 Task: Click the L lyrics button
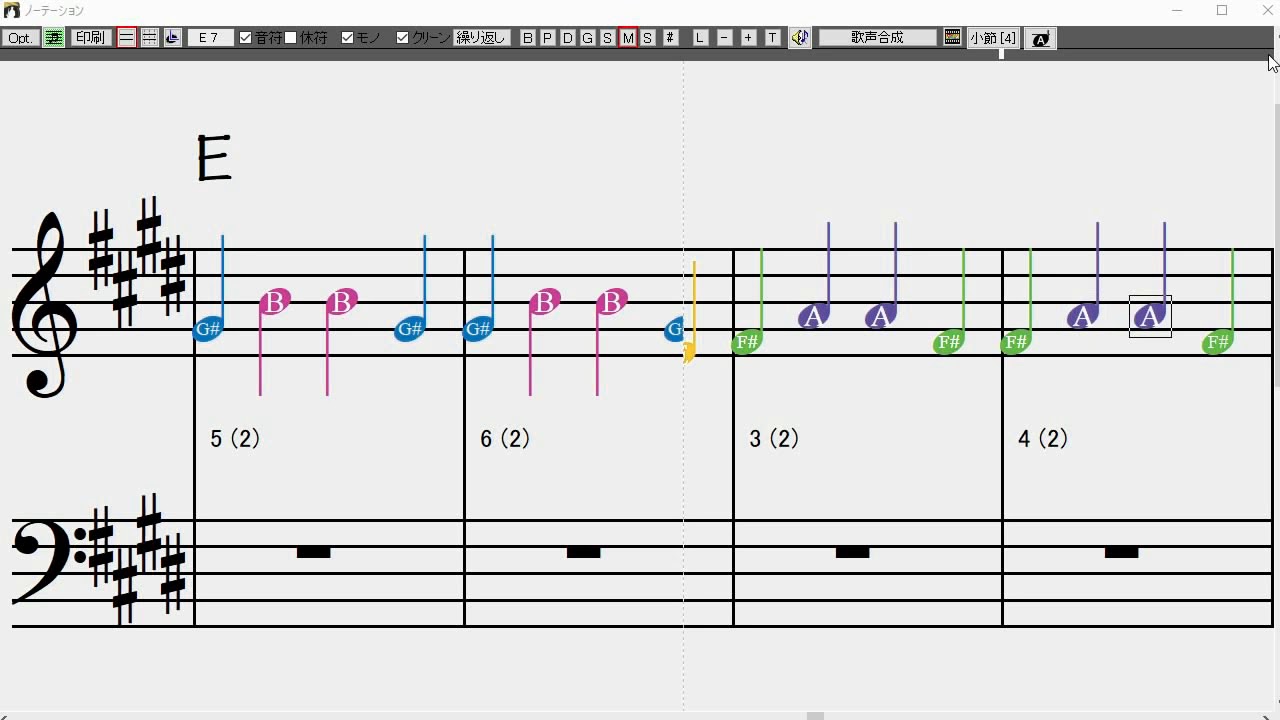tap(700, 38)
